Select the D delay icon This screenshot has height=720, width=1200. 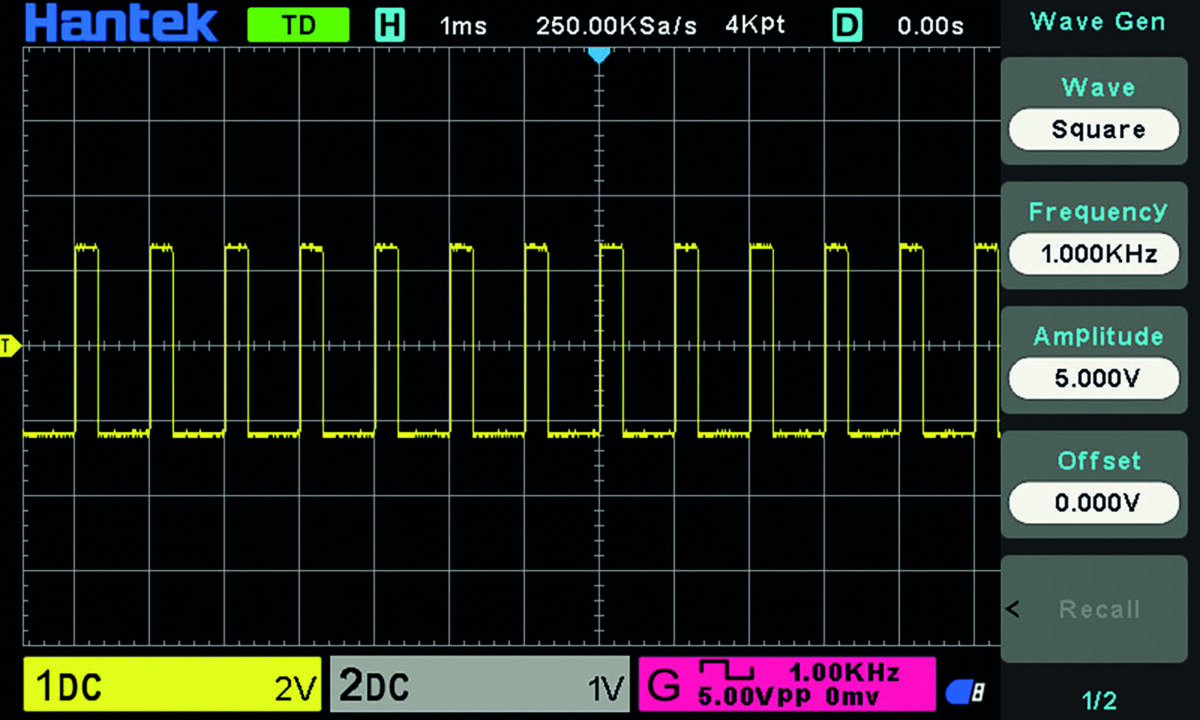[846, 26]
